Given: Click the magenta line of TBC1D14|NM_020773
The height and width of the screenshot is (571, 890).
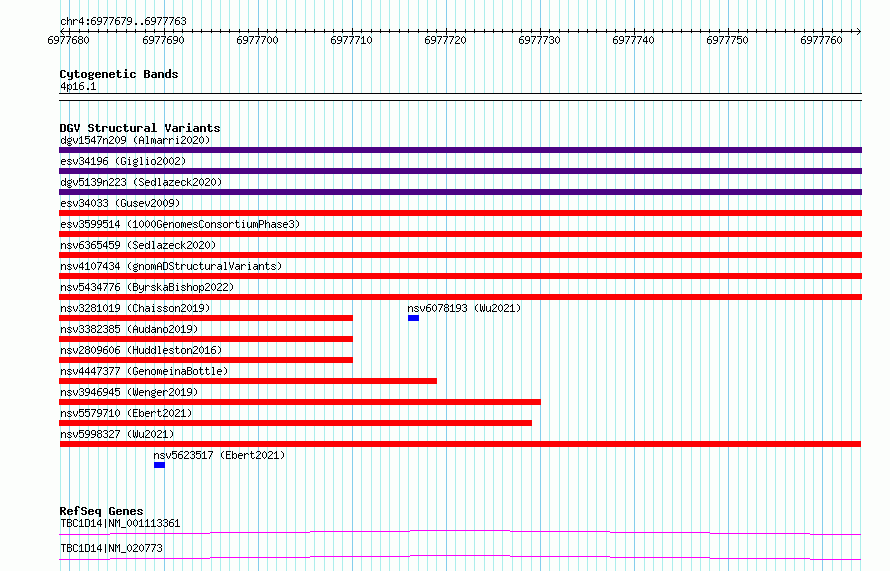Looking at the screenshot, I should tap(460, 558).
